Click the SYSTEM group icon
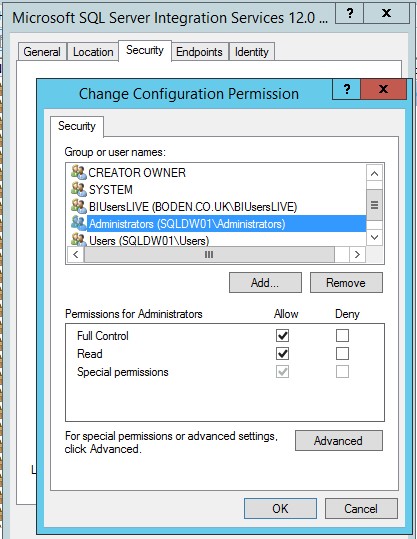 (x=79, y=189)
